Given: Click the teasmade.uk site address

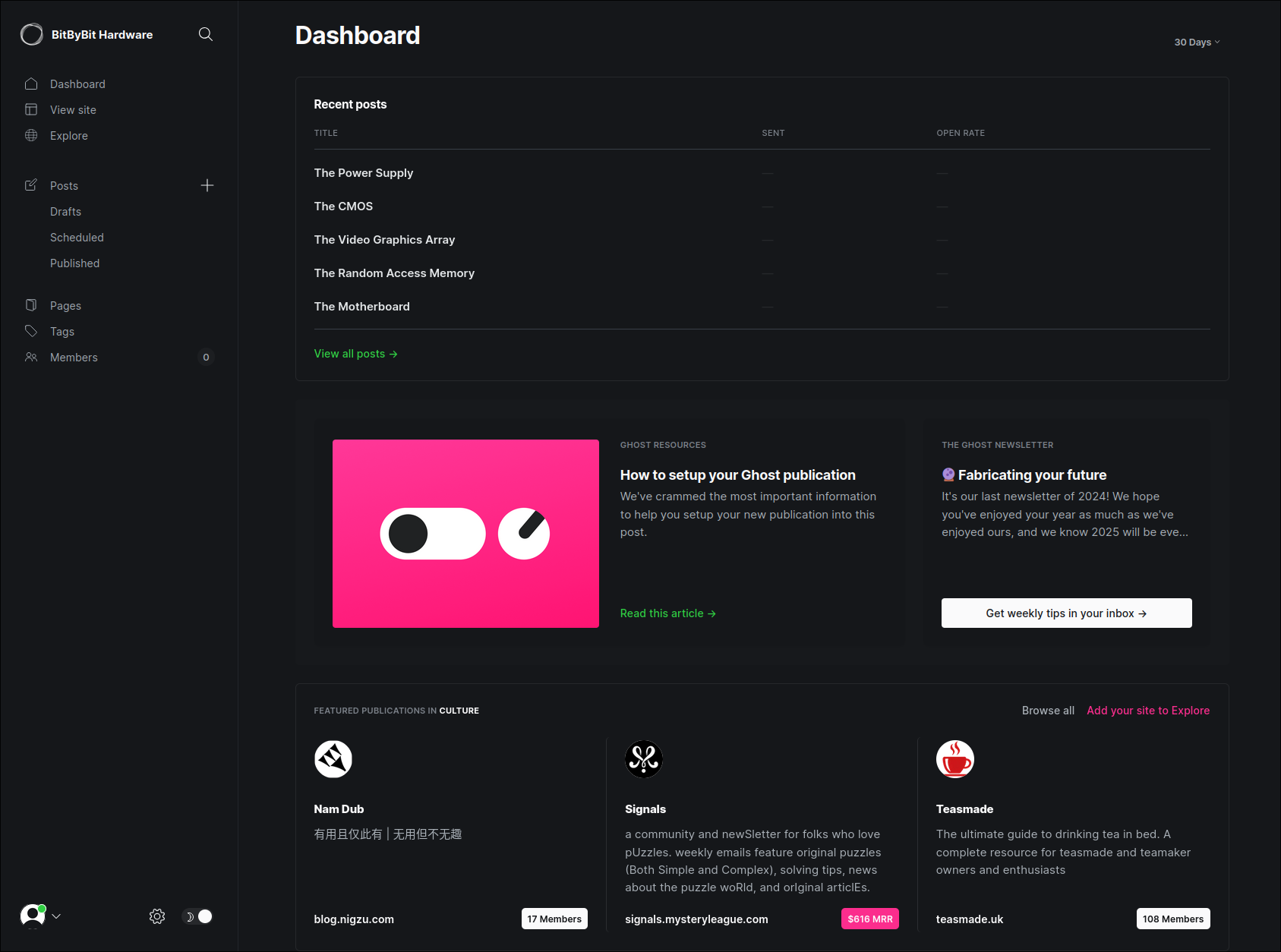Looking at the screenshot, I should 970,919.
